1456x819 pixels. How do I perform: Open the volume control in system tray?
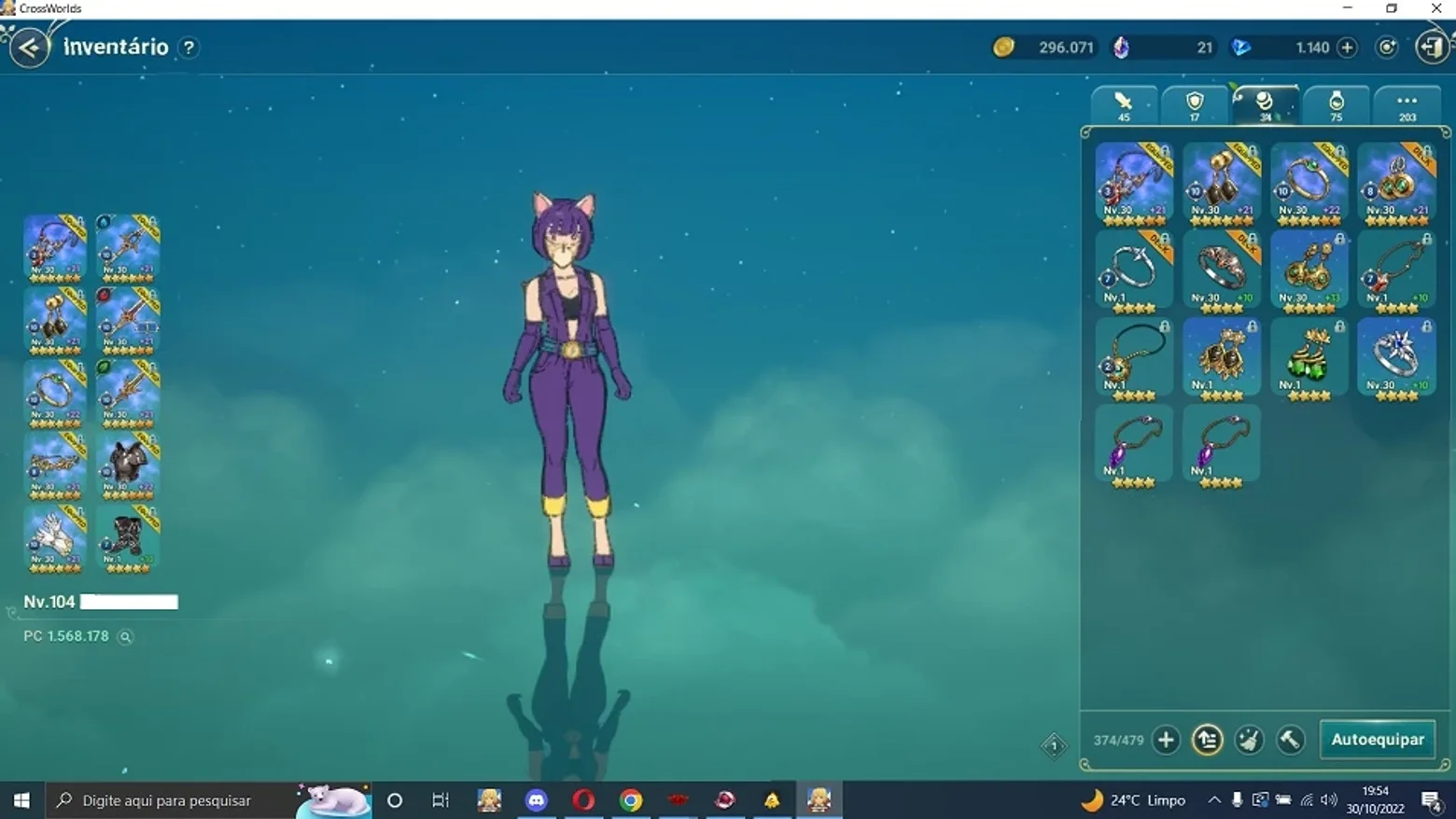(x=1329, y=800)
